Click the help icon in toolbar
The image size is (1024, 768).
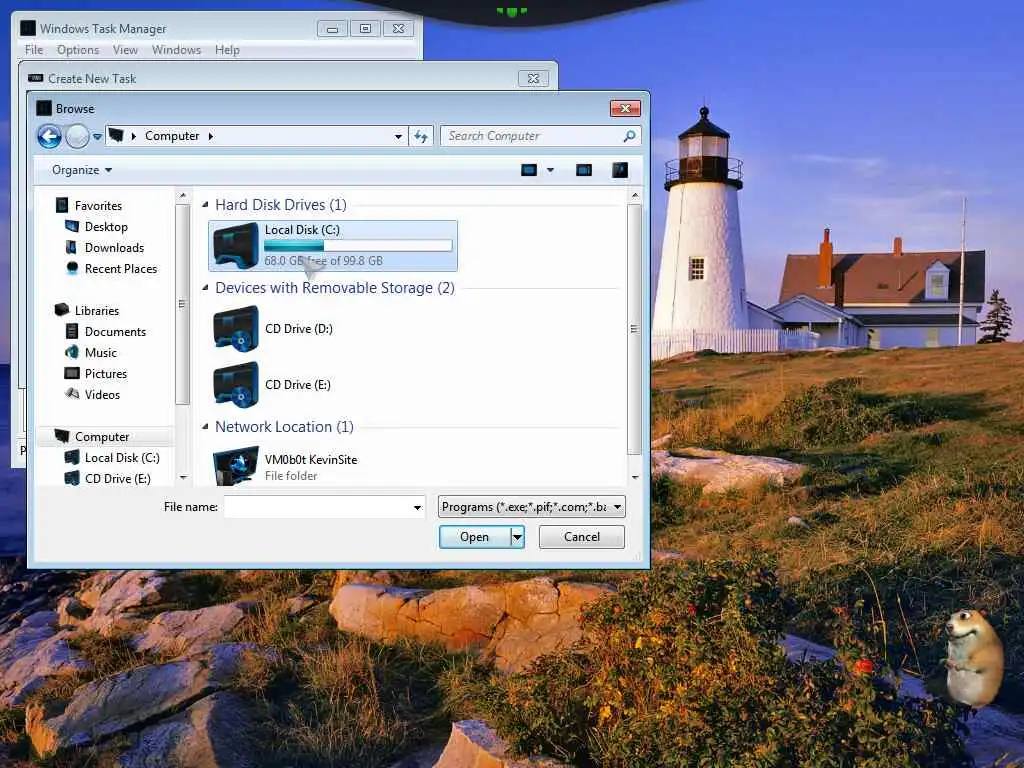pyautogui.click(x=620, y=170)
